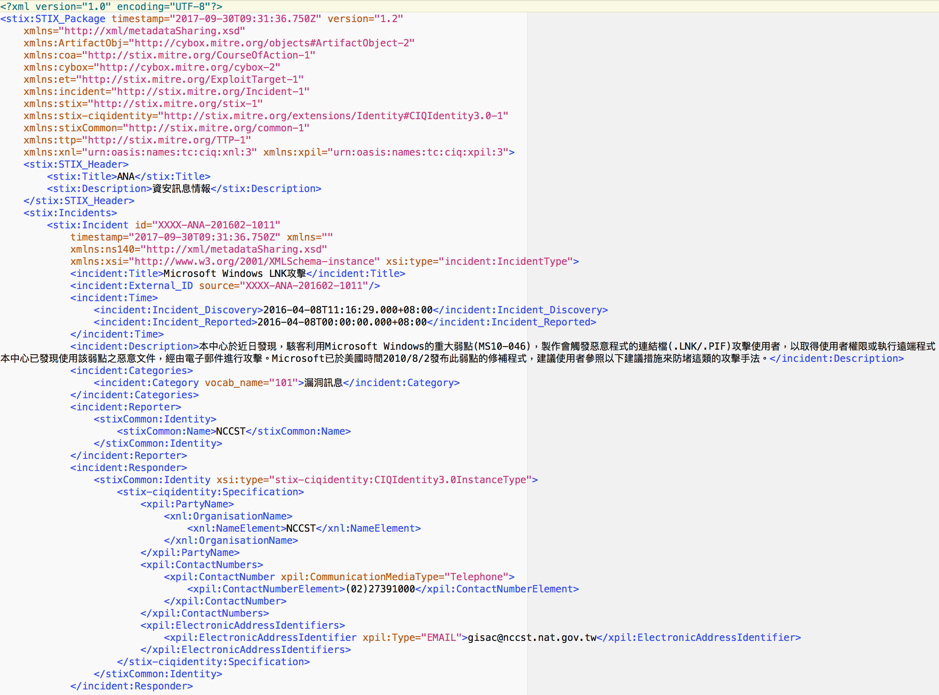Click the xmlns:ttp TTP-1 line
The width and height of the screenshot is (939, 695).
click(x=137, y=140)
